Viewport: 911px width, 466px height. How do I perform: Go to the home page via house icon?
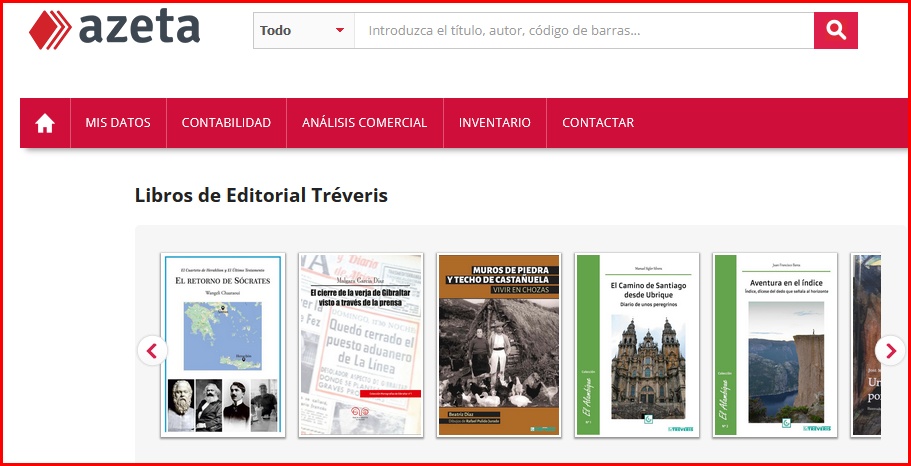[x=45, y=123]
